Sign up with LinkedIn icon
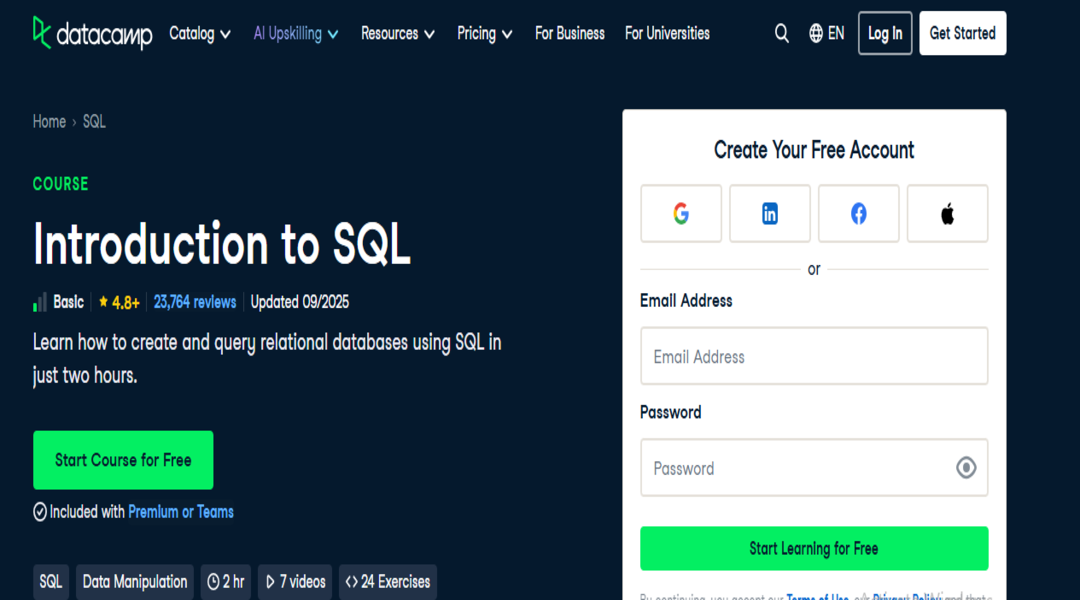Screen dimensions: 1080x600 pyautogui.click(x=769, y=214)
